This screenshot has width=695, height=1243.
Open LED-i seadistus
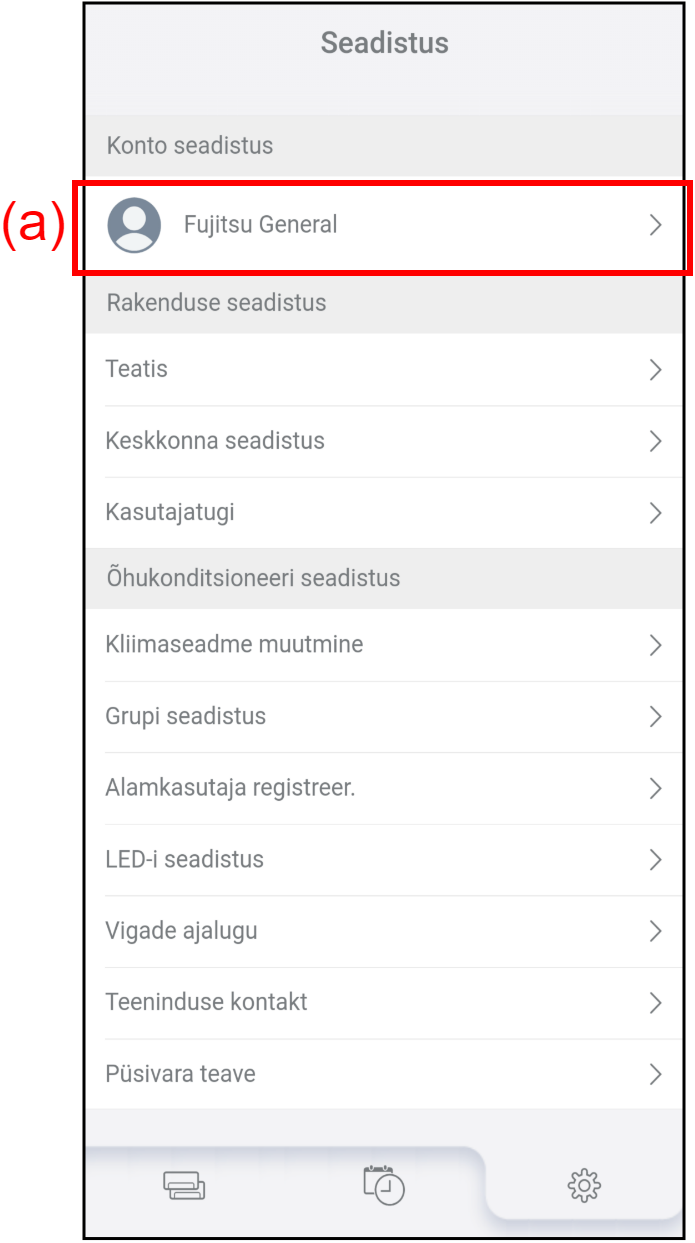pos(384,860)
